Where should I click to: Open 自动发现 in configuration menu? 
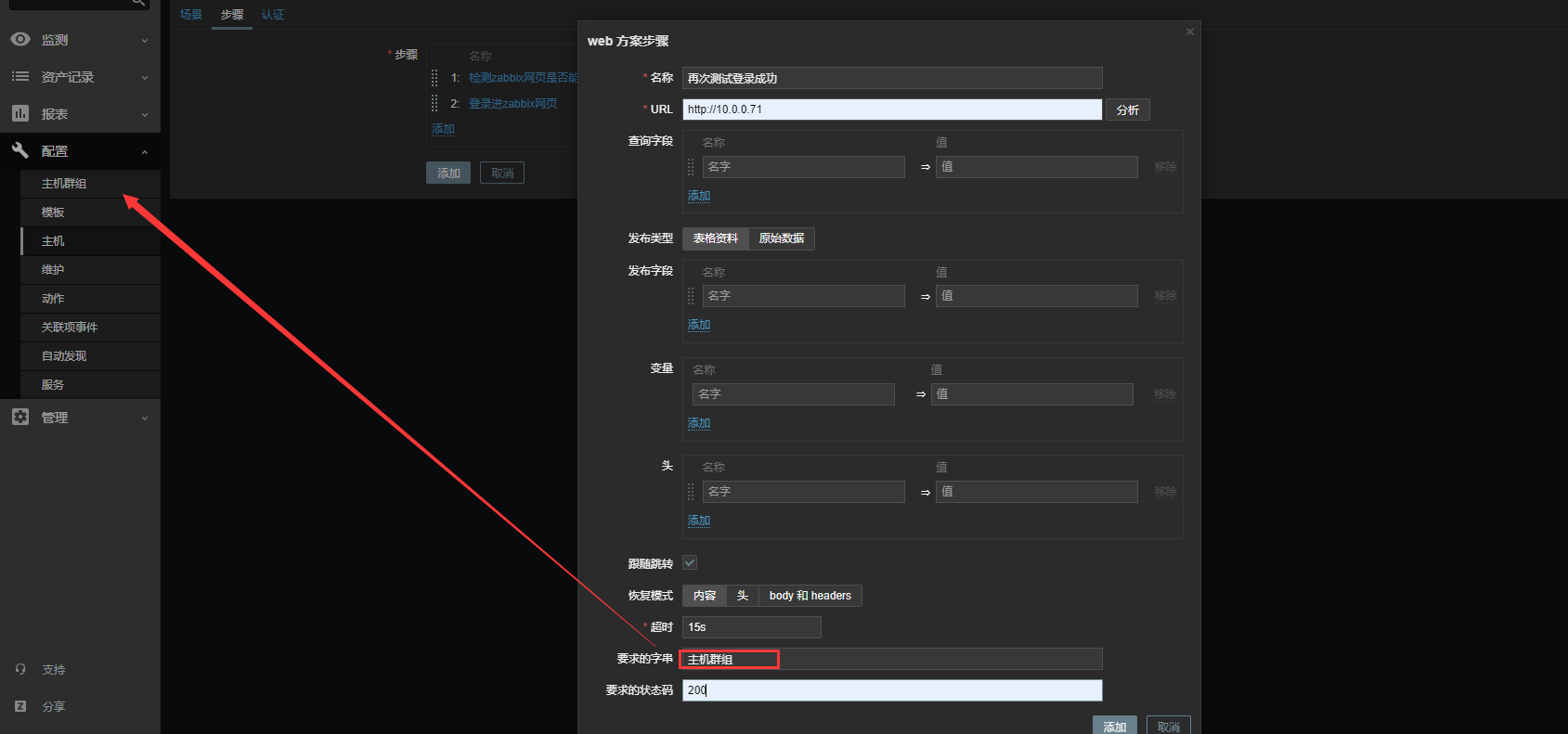tap(90, 356)
